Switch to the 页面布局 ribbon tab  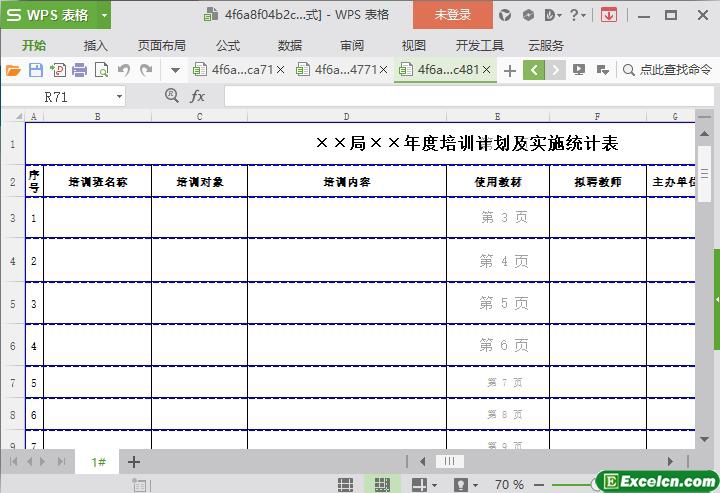point(162,45)
